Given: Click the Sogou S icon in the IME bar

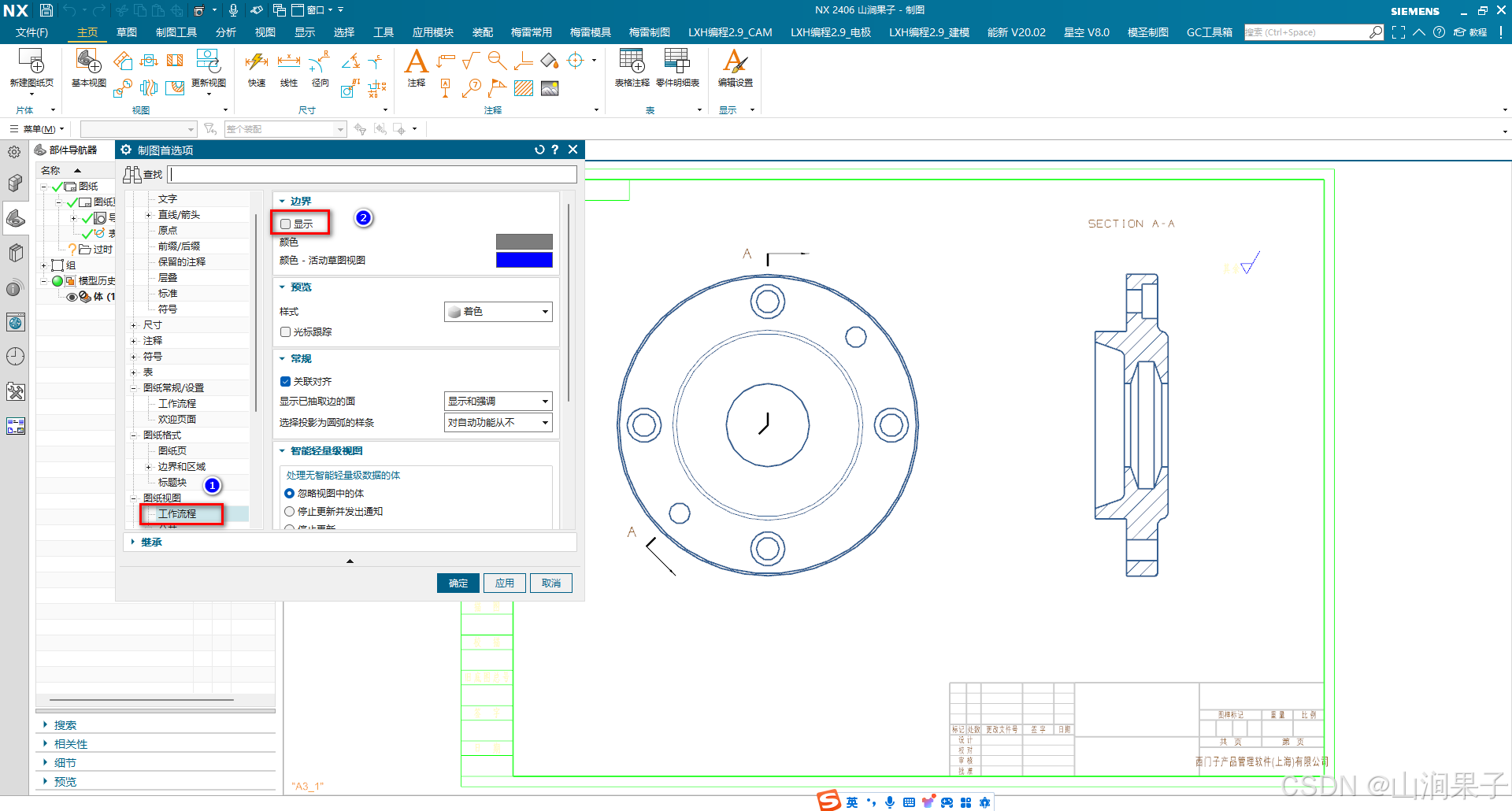Looking at the screenshot, I should 828,801.
